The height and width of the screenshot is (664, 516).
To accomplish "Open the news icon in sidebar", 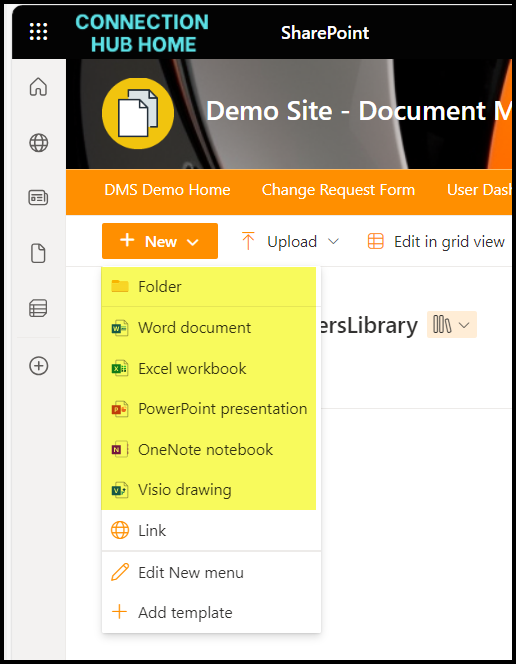I will (x=38, y=198).
